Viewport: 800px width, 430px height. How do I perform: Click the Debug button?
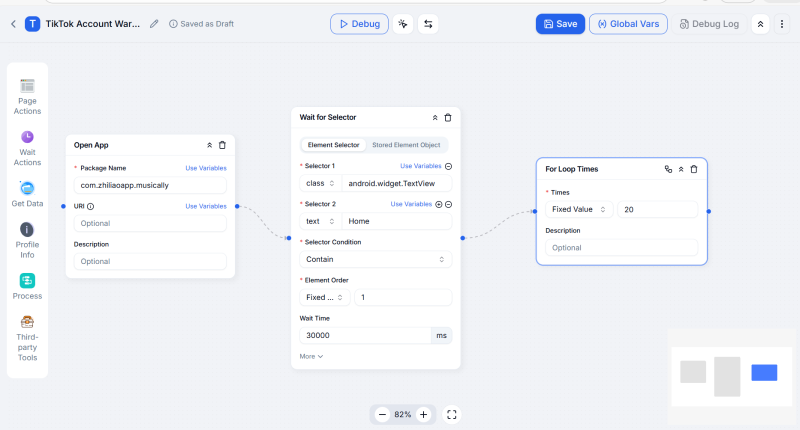click(359, 24)
